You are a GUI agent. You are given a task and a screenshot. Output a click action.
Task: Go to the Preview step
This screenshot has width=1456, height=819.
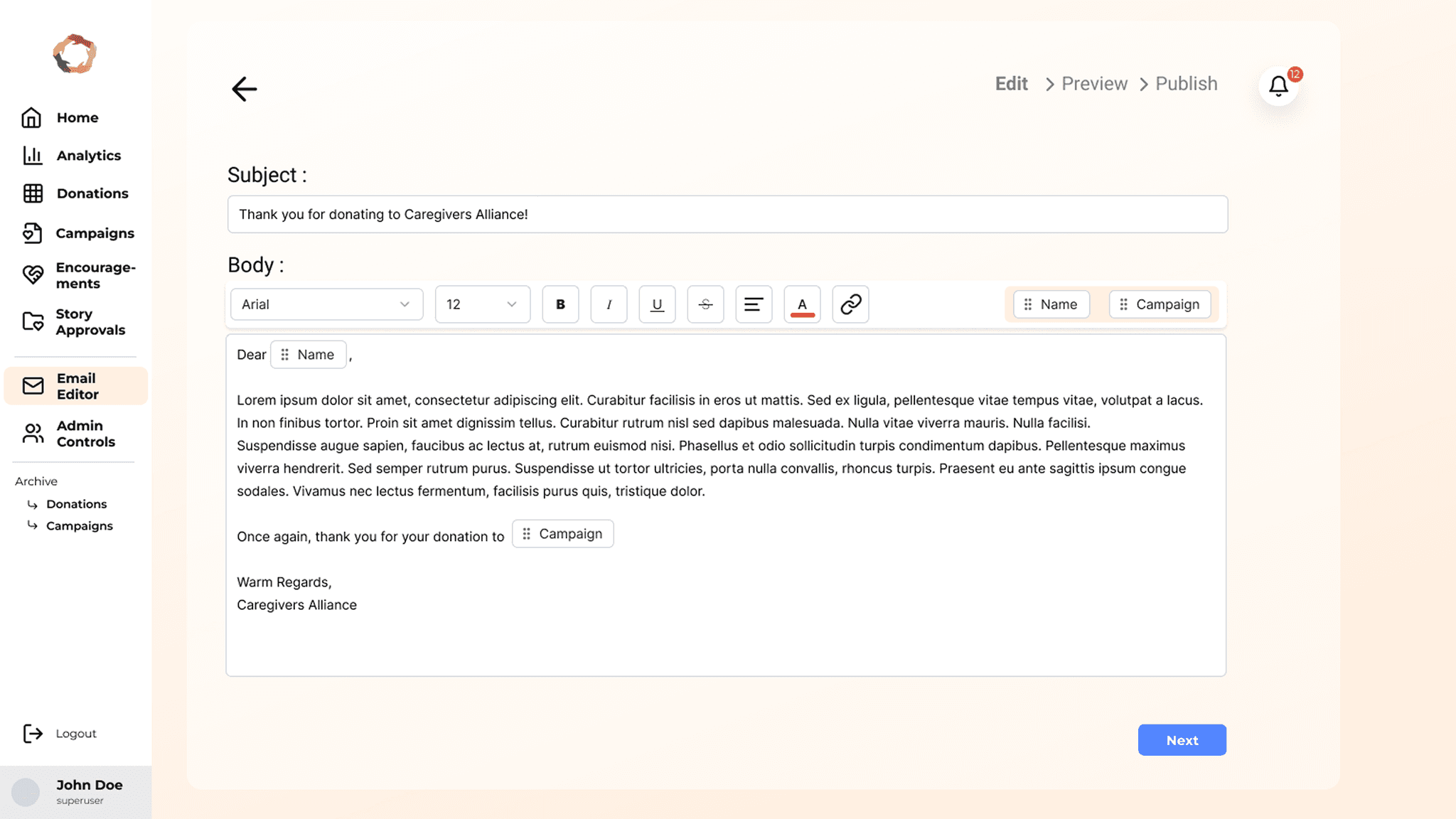[1094, 84]
